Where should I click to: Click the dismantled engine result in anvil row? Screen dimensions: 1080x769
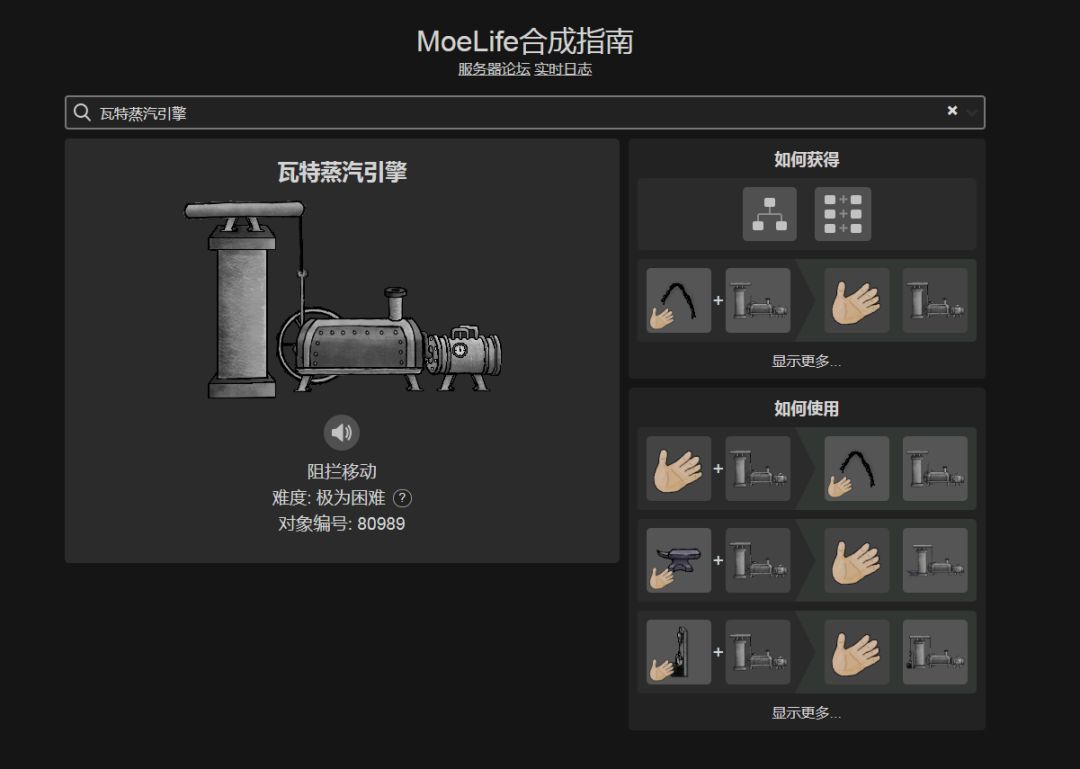[x=935, y=560]
